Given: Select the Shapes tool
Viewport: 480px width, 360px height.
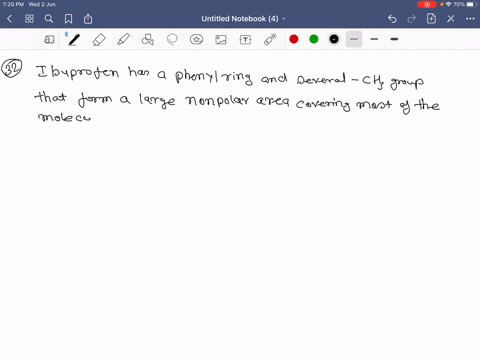Looking at the screenshot, I should tap(148, 39).
